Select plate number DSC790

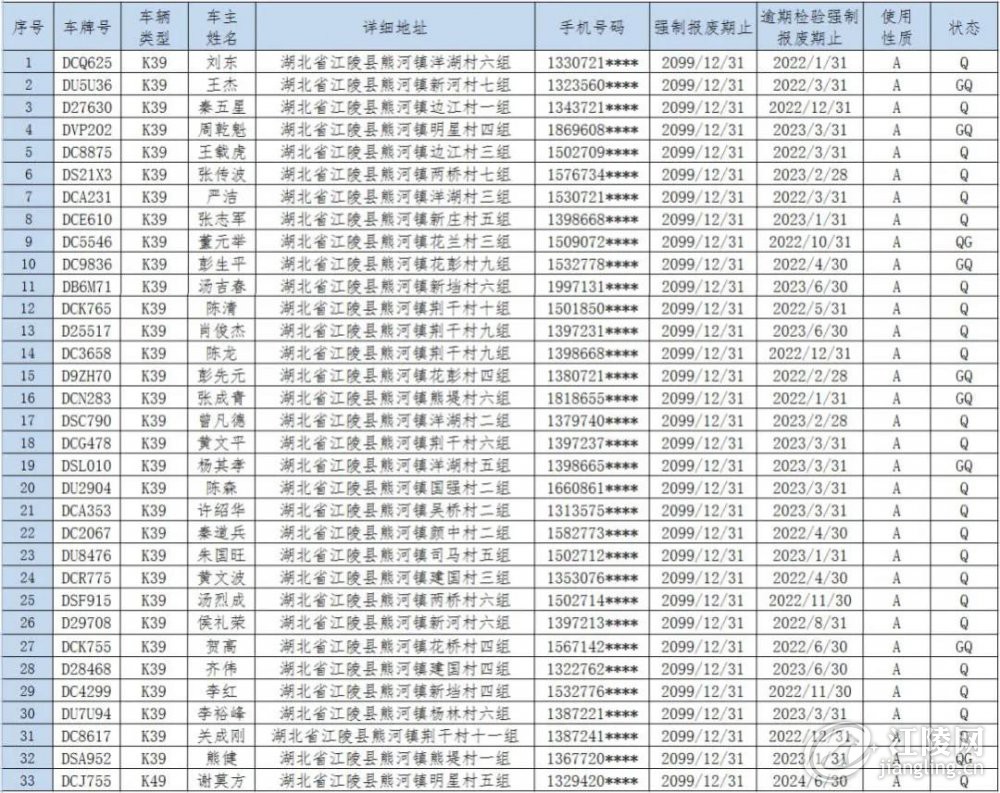87,421
